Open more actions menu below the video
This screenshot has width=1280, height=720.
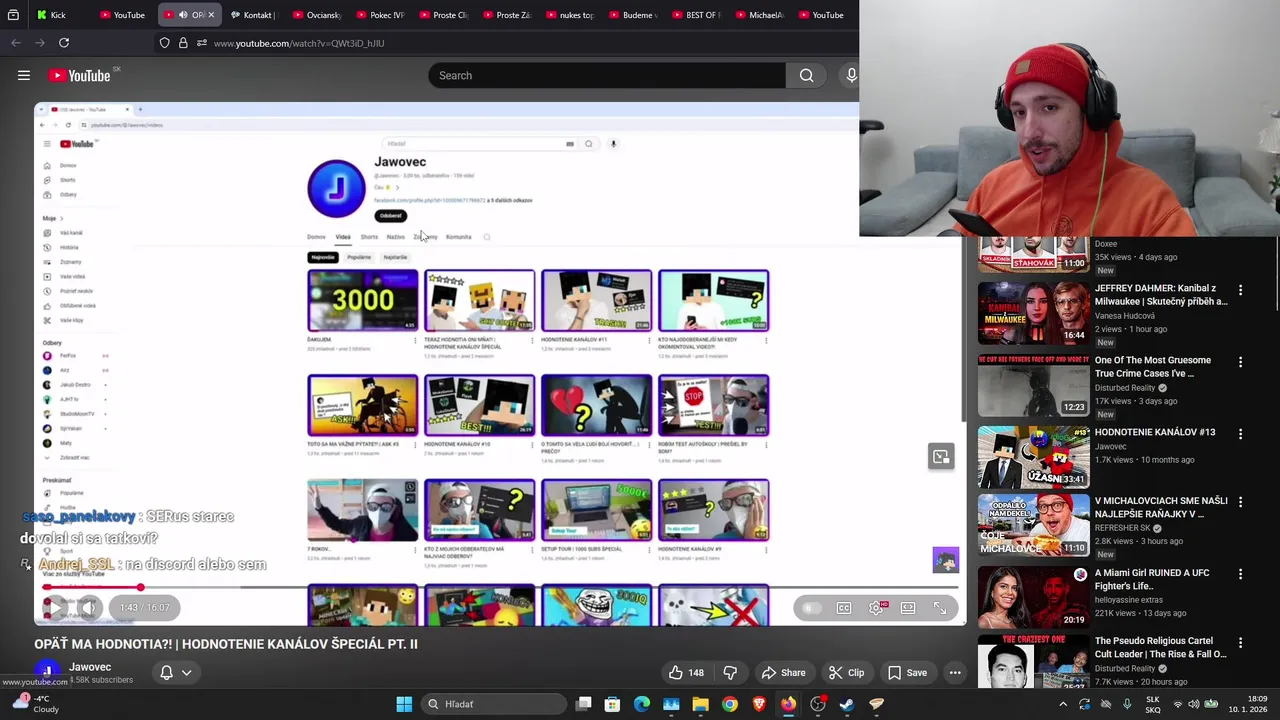(955, 673)
